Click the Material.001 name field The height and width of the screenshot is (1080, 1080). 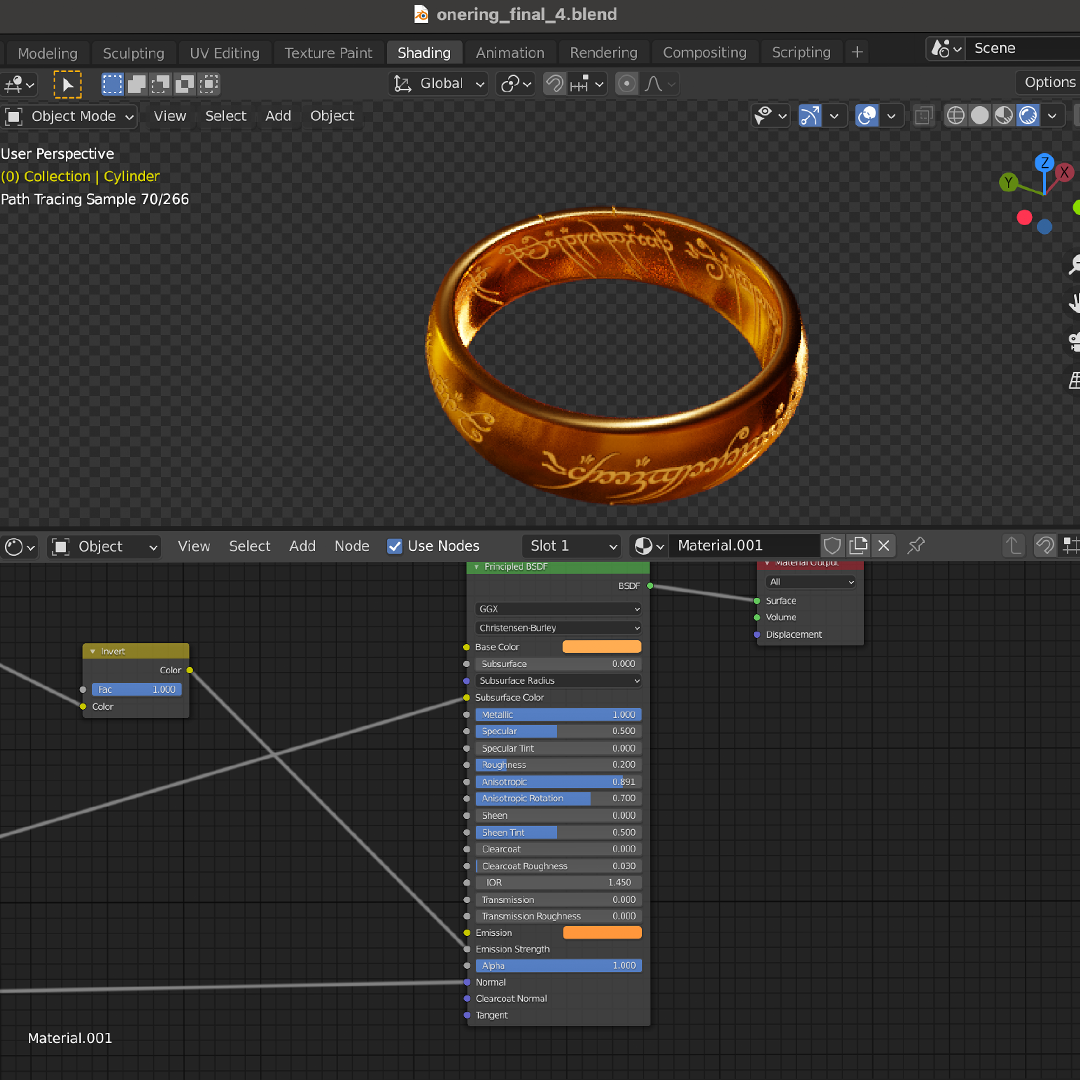[x=744, y=546]
